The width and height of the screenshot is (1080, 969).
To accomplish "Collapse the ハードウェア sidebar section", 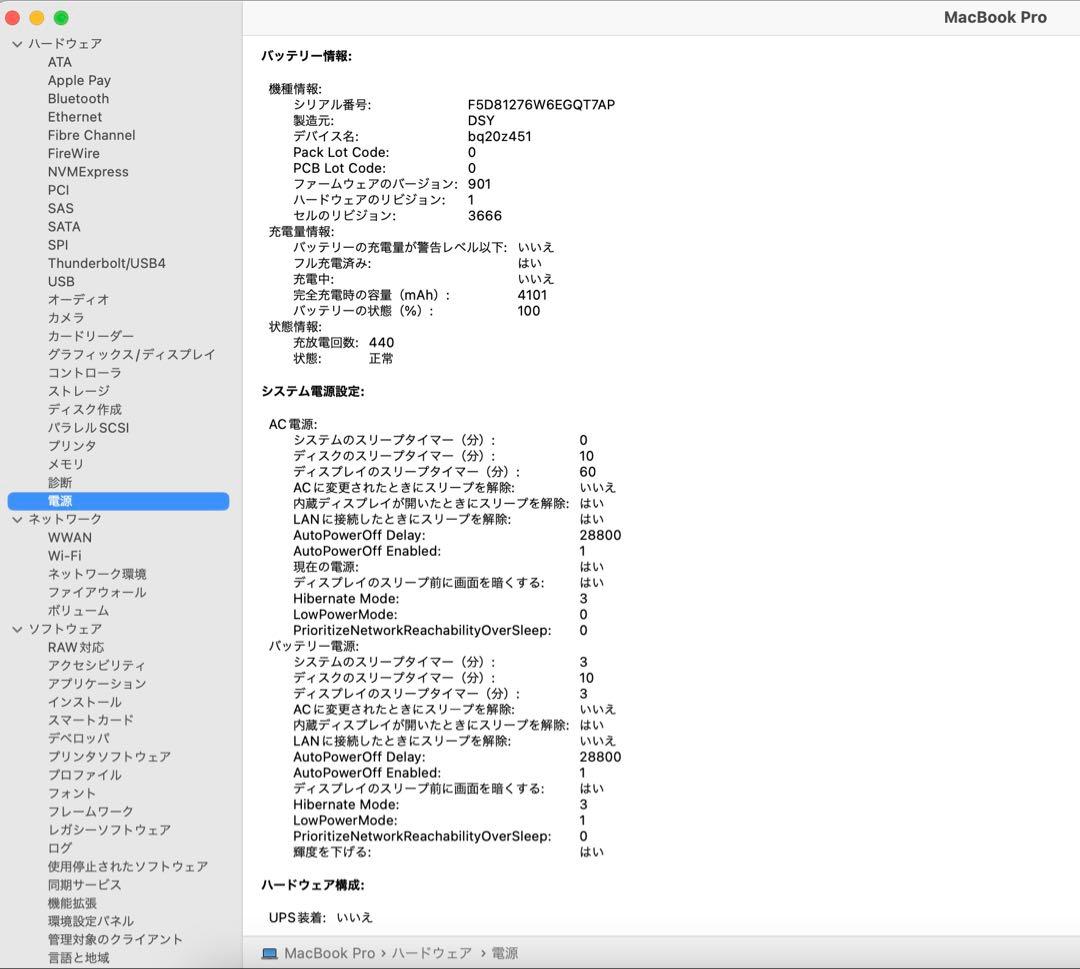I will click(x=16, y=43).
